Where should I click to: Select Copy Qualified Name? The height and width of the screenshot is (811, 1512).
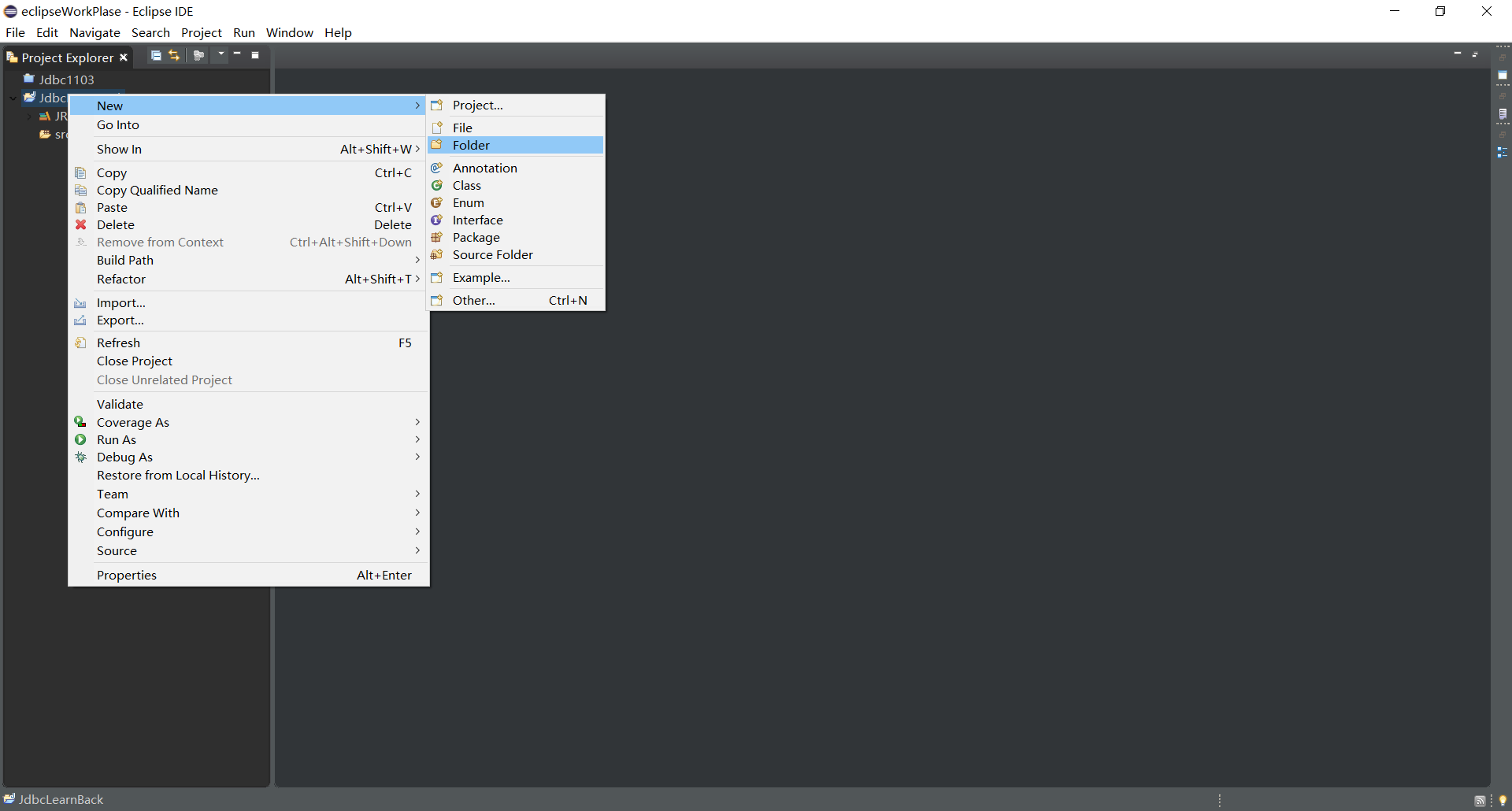tap(248, 190)
